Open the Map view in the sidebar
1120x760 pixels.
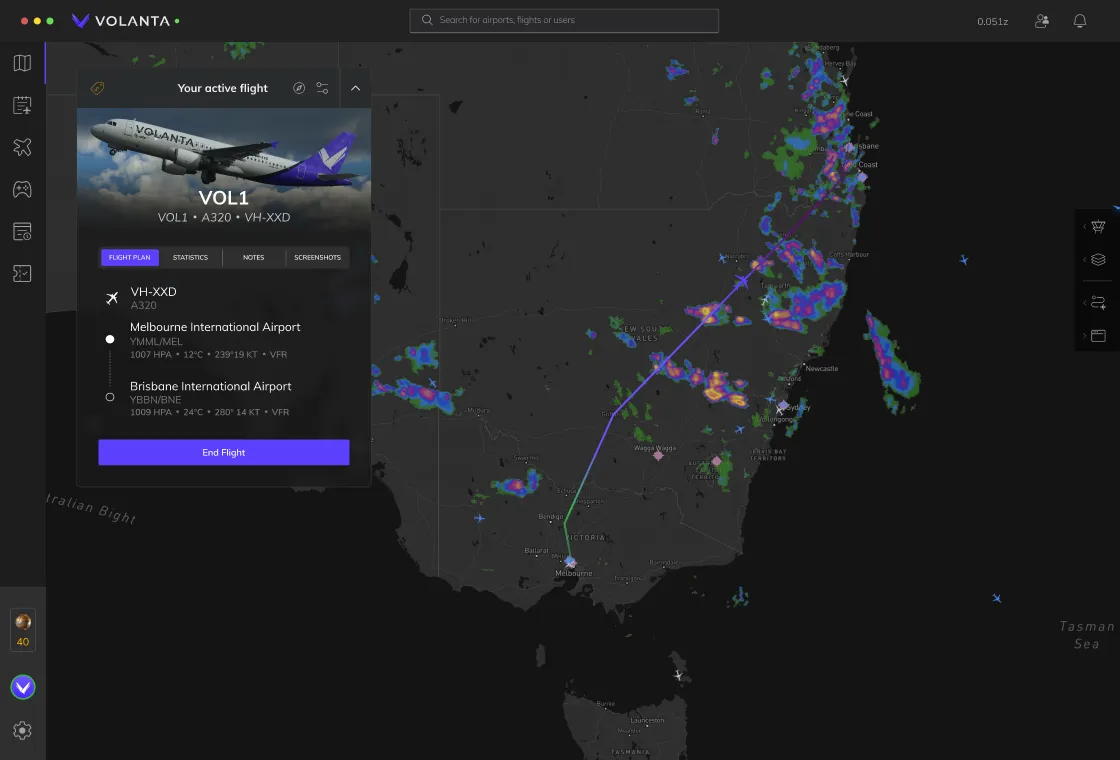22,62
